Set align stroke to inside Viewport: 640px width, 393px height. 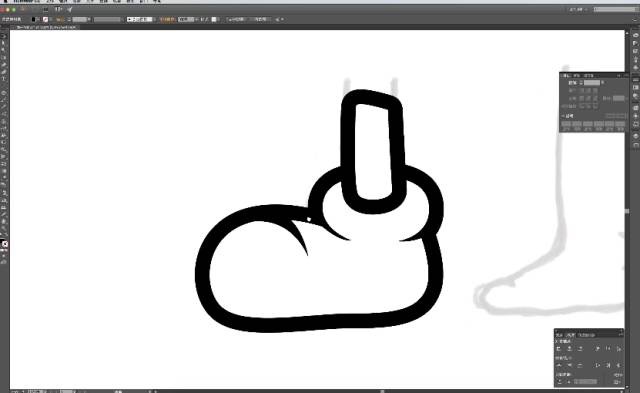coord(588,106)
